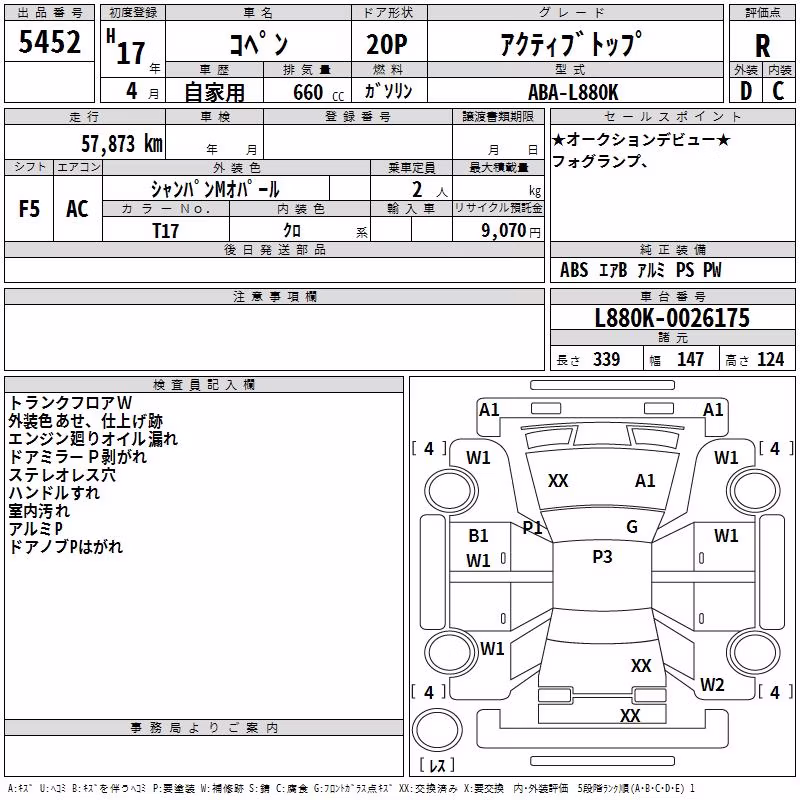Click the color number T17

tap(166, 231)
